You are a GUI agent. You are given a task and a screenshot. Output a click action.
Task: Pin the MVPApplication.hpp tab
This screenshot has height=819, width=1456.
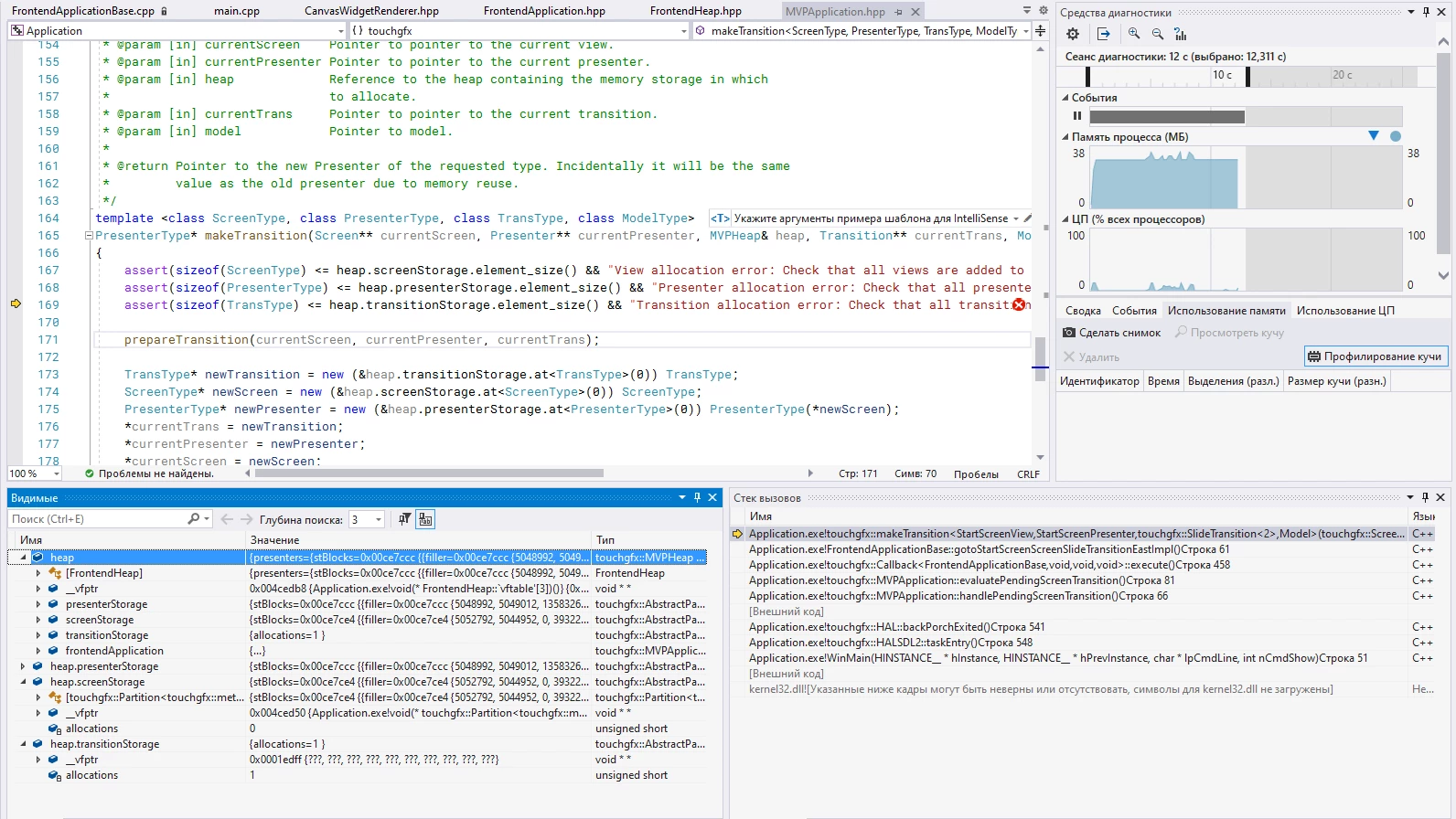[899, 12]
